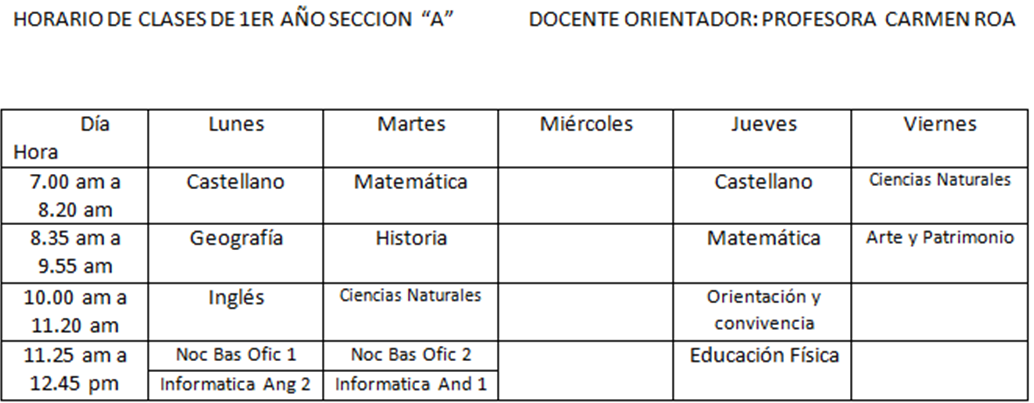Click the Inglés cell on Monday
This screenshot has width=1034, height=403.
tap(236, 312)
